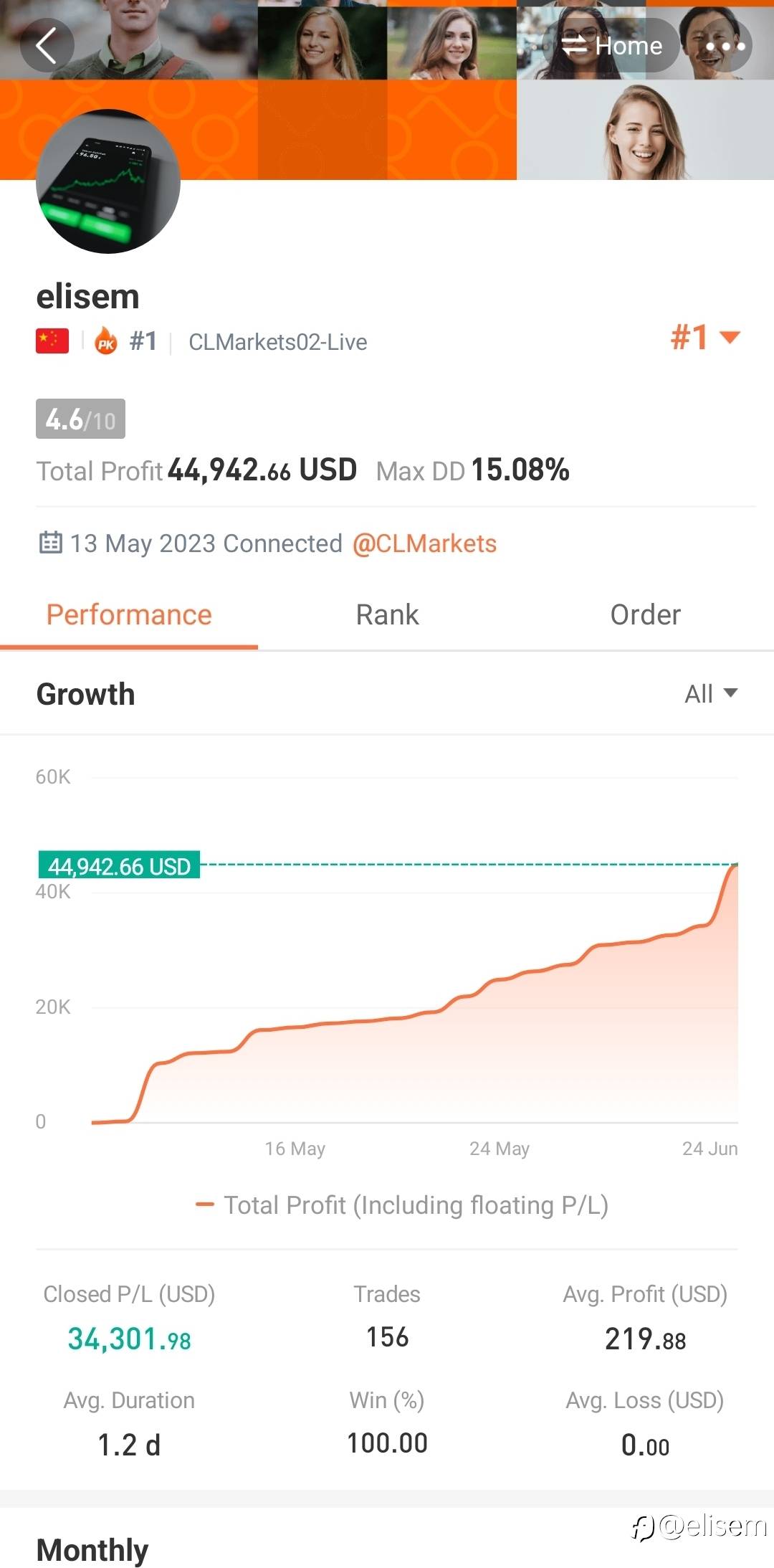The width and height of the screenshot is (774, 1568).
Task: Open the three-dots more options menu
Action: tap(725, 47)
